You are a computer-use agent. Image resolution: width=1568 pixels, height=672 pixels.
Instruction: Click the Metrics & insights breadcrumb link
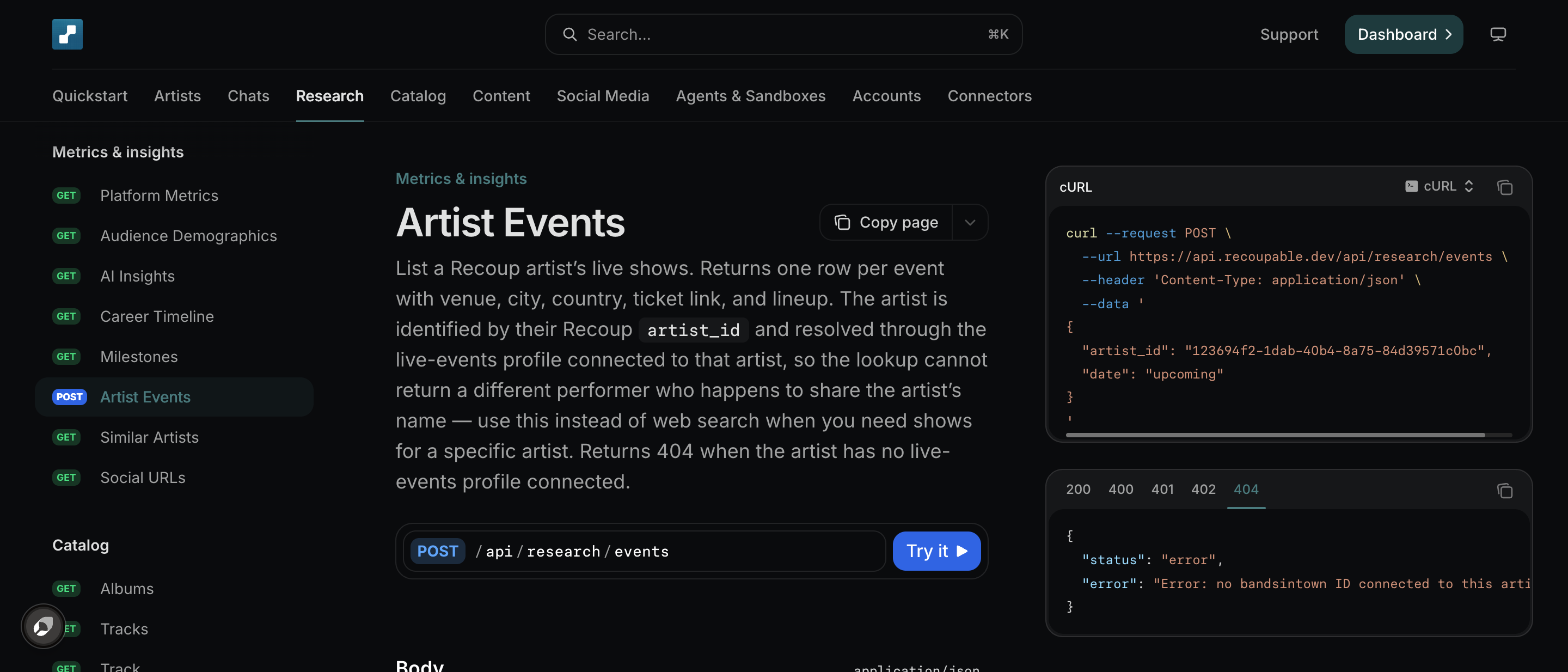point(461,179)
